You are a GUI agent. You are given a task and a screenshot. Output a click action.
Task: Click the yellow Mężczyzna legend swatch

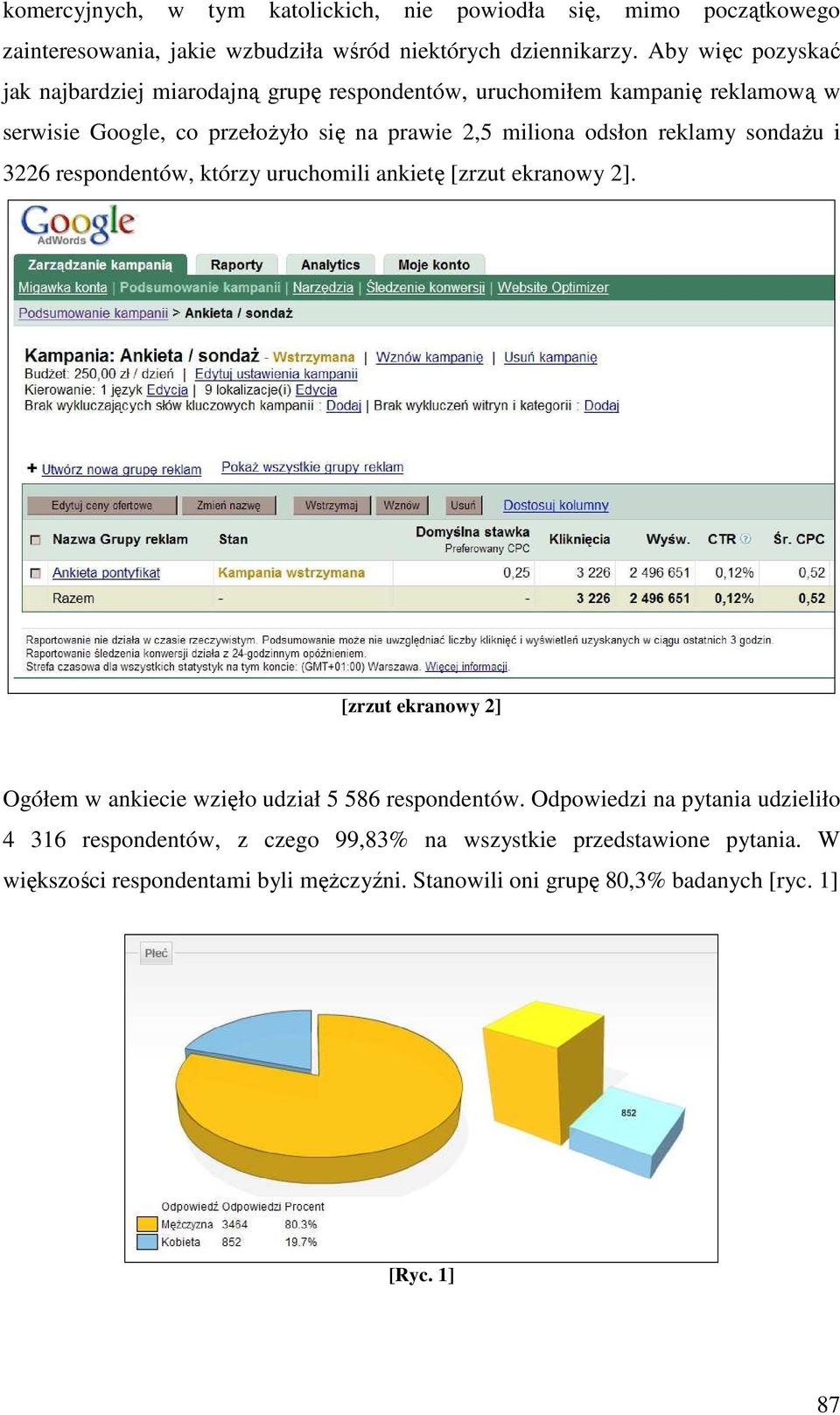pos(147,1225)
